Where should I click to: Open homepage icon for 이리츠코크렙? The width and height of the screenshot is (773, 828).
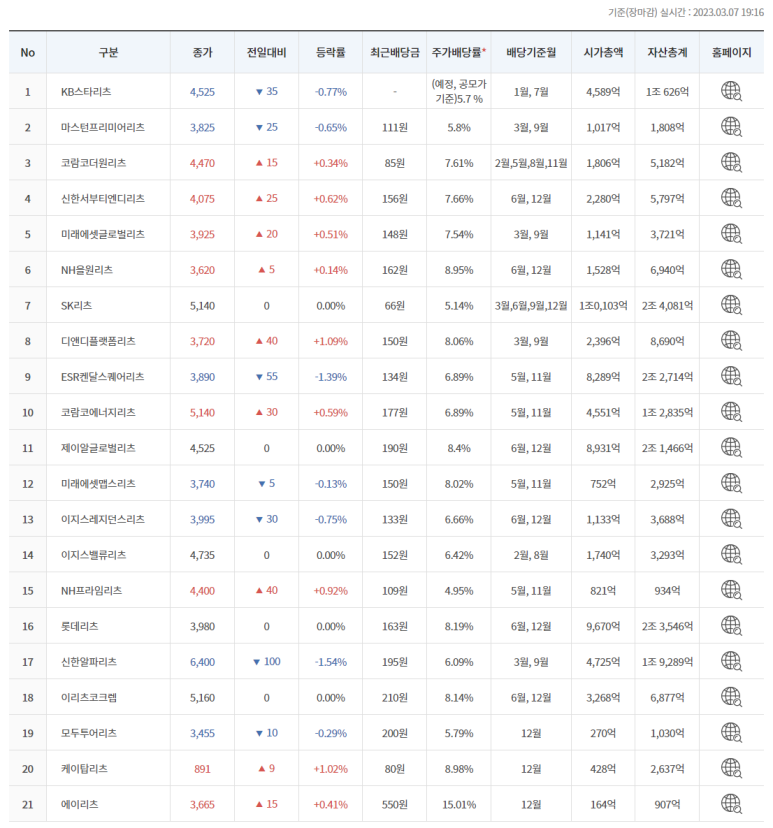tap(731, 697)
